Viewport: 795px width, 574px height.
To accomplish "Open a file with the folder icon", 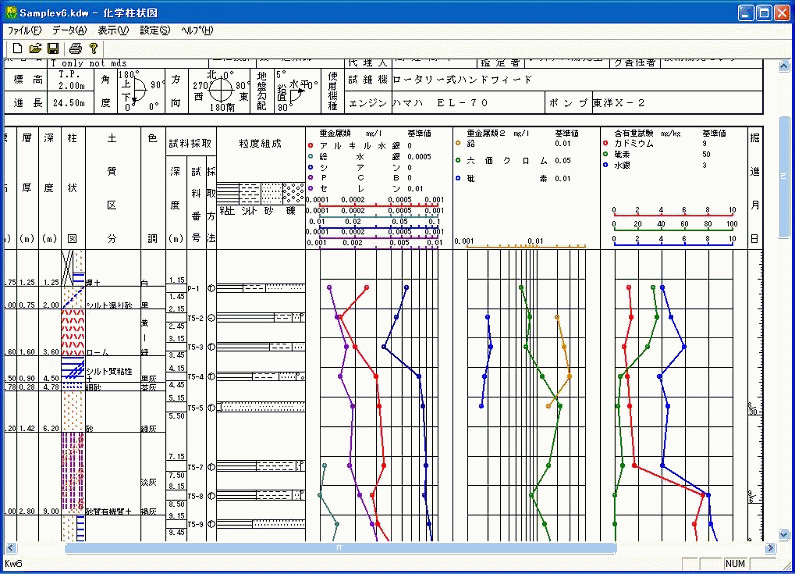I will [x=35, y=48].
